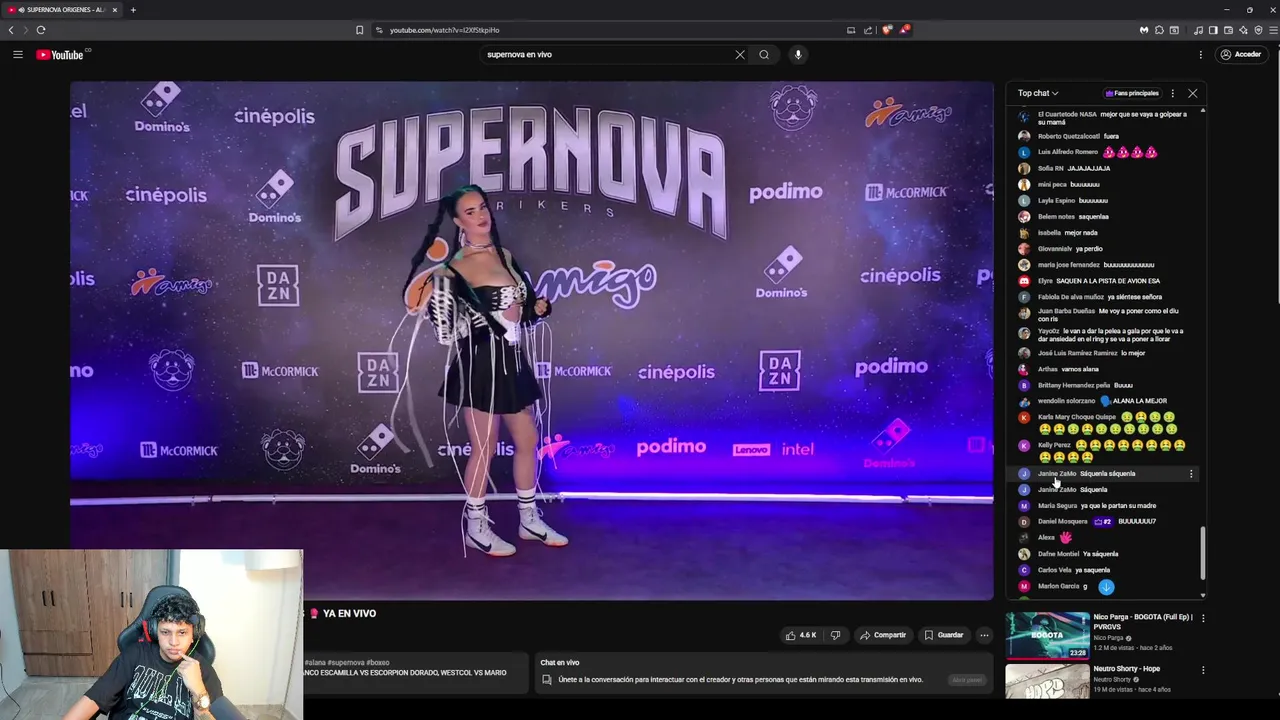Clear the search box with the X icon
Screen dimensions: 1280x720
(x=740, y=54)
